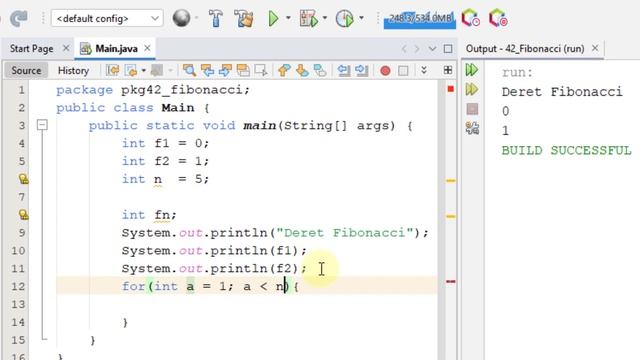
Task: Find previous occurrence icon
Action: pyautogui.click(x=207, y=71)
